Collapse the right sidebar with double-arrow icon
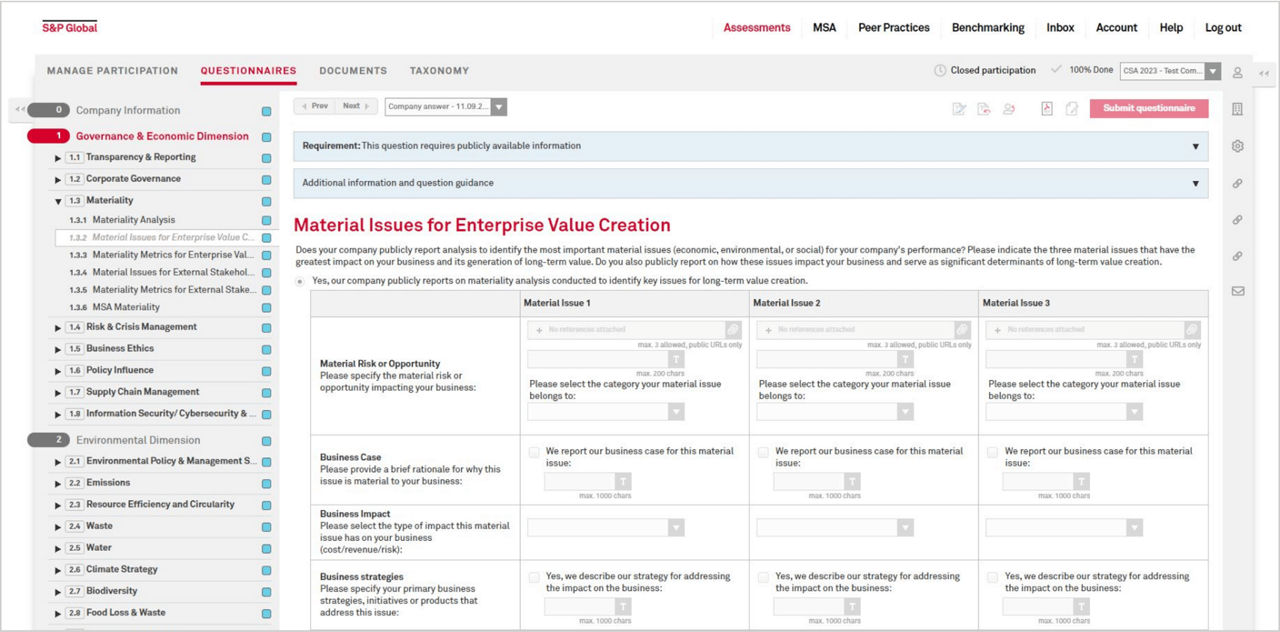This screenshot has height=632, width=1280. (1263, 73)
